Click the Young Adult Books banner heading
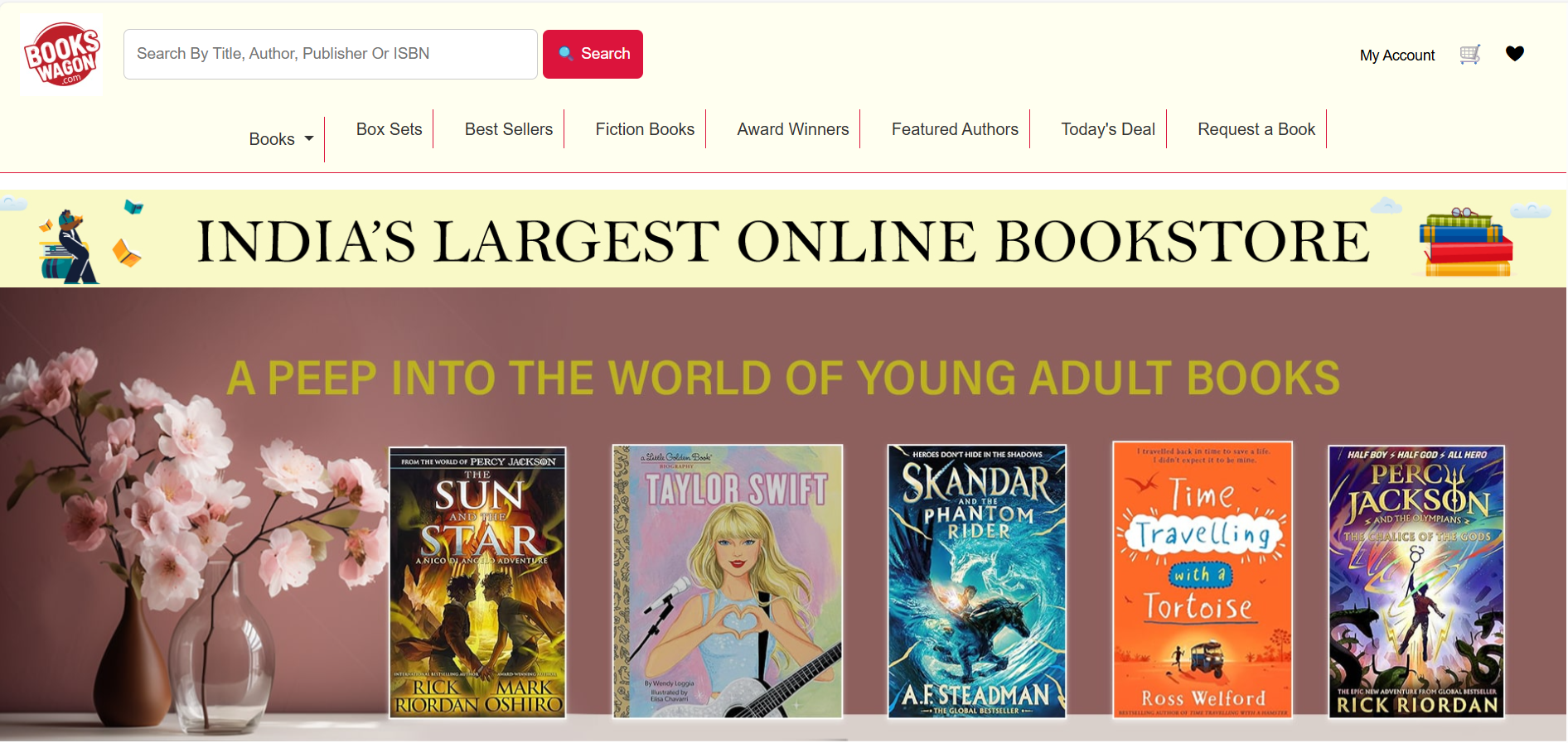Image resolution: width=1568 pixels, height=743 pixels. pyautogui.click(x=783, y=378)
